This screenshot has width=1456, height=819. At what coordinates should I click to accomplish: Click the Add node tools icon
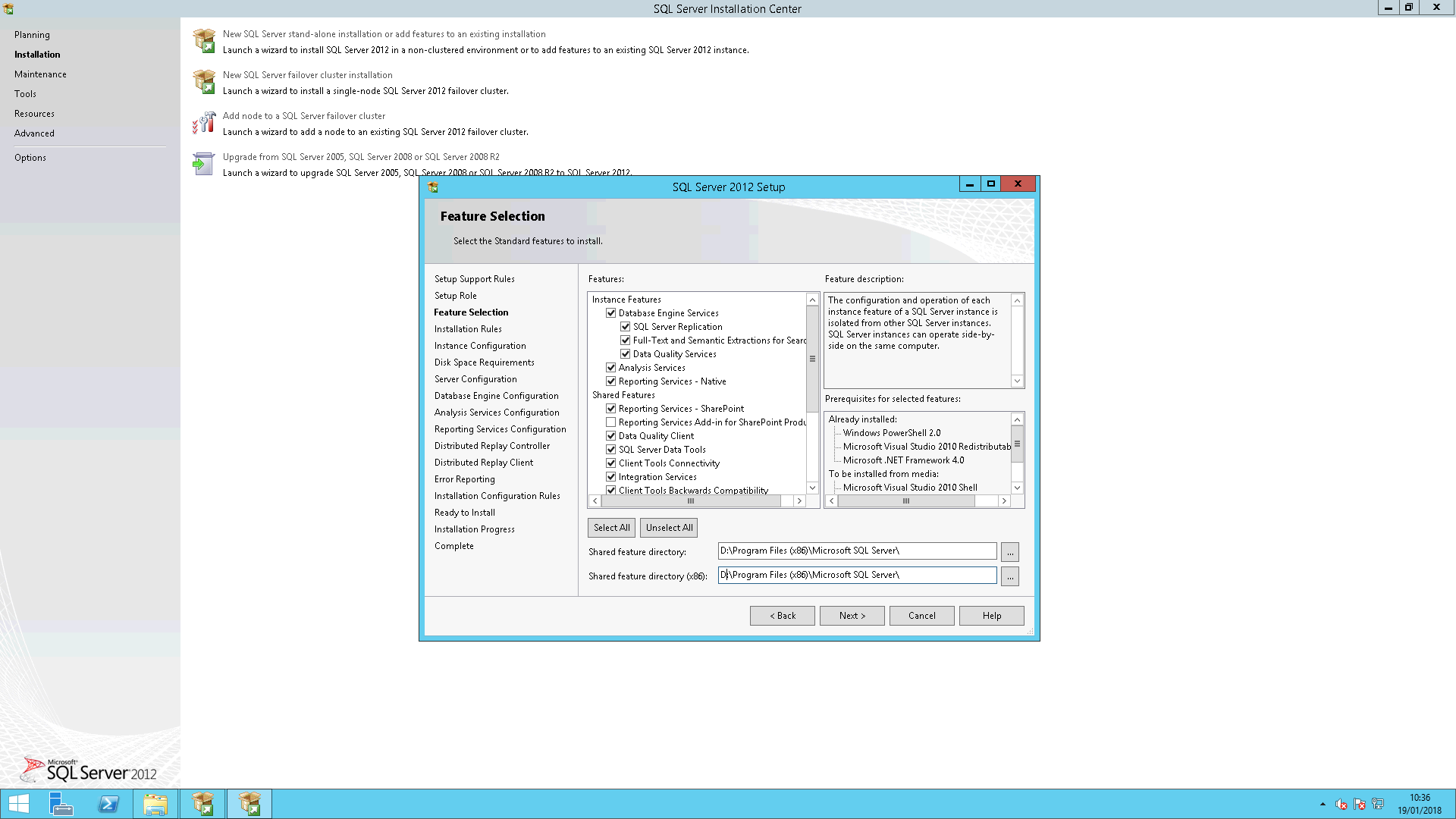(x=204, y=123)
